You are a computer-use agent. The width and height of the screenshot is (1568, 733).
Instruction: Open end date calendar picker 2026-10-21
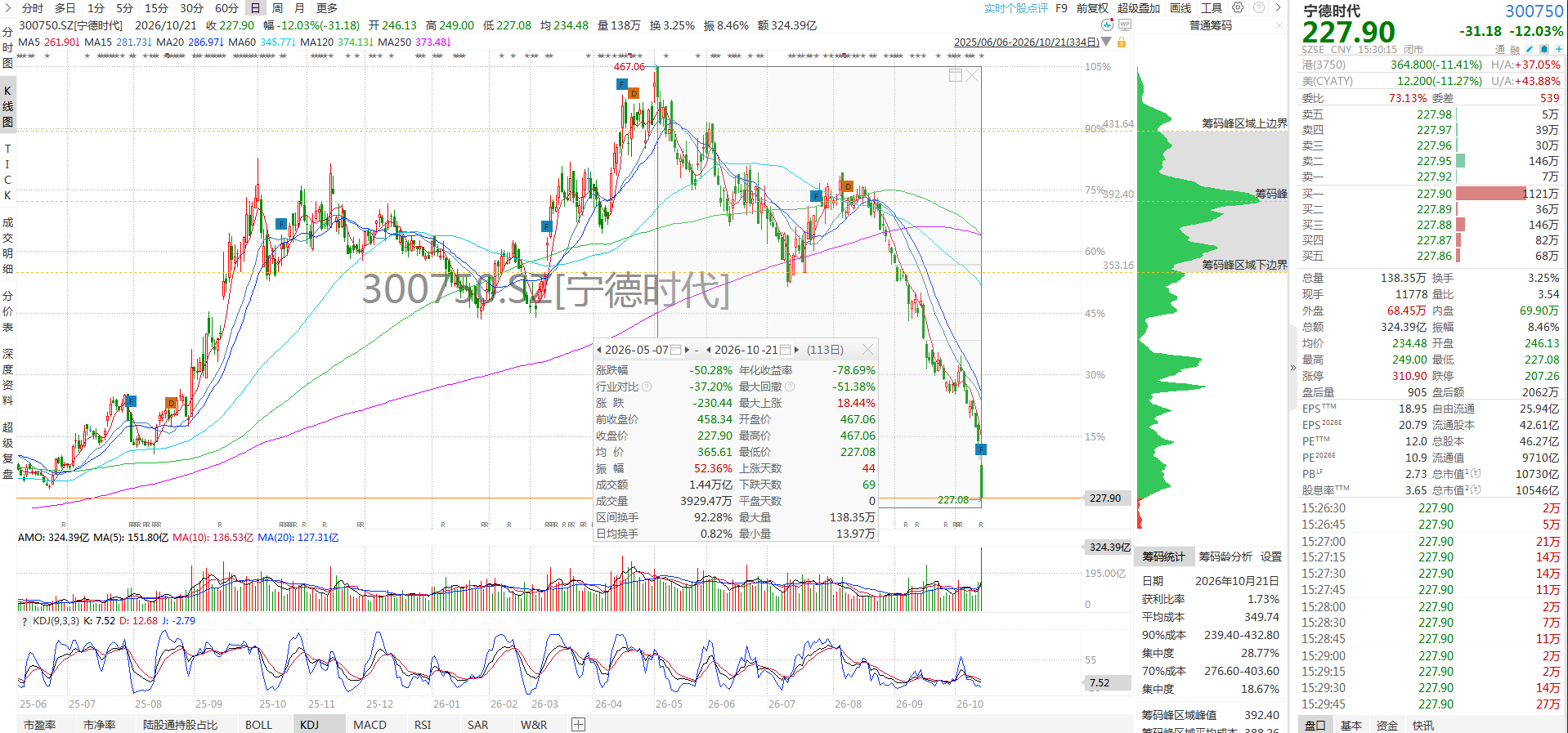[786, 350]
